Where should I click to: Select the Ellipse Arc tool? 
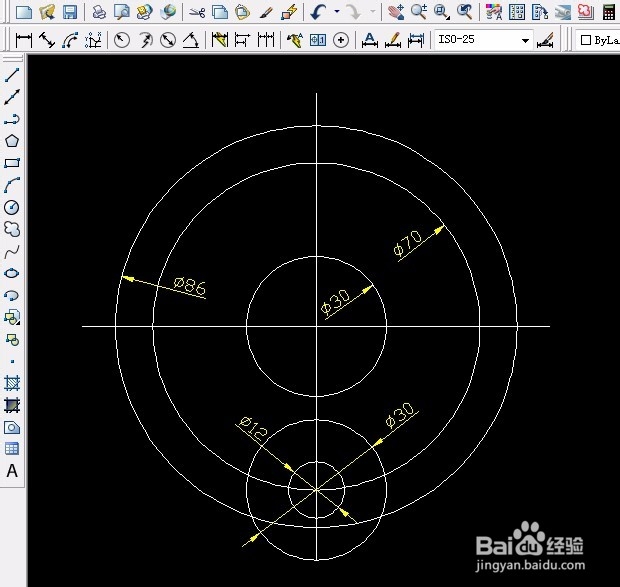12,295
